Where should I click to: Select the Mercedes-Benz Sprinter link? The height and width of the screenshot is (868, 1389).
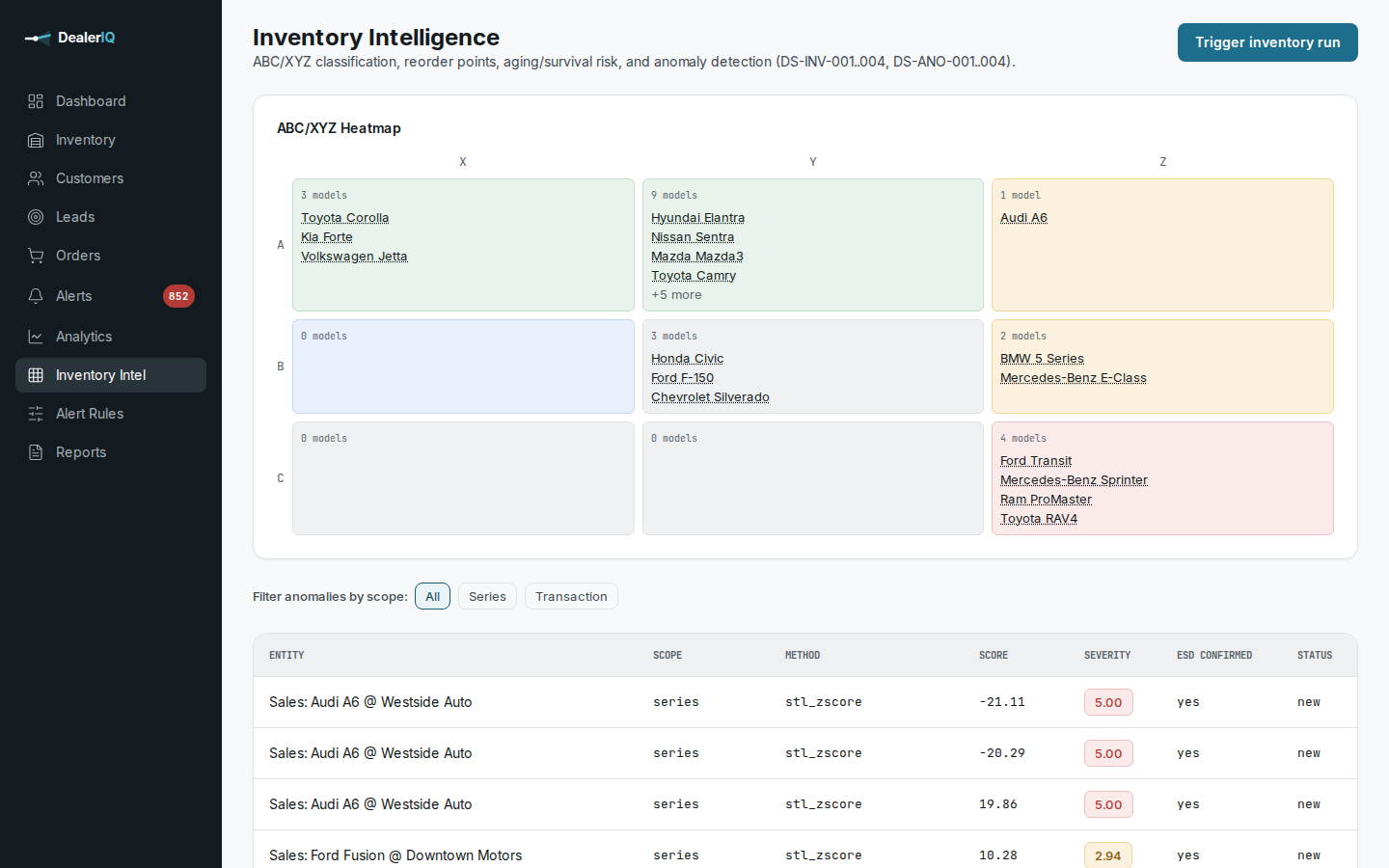click(1074, 480)
